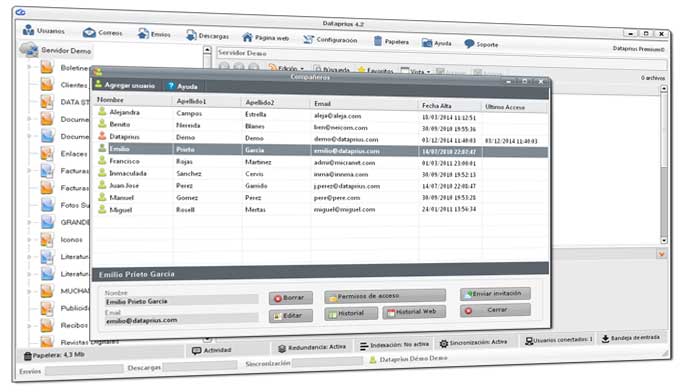Click the Sincronización: Activa gear icon
This screenshot has width=680, height=392.
pyautogui.click(x=444, y=343)
